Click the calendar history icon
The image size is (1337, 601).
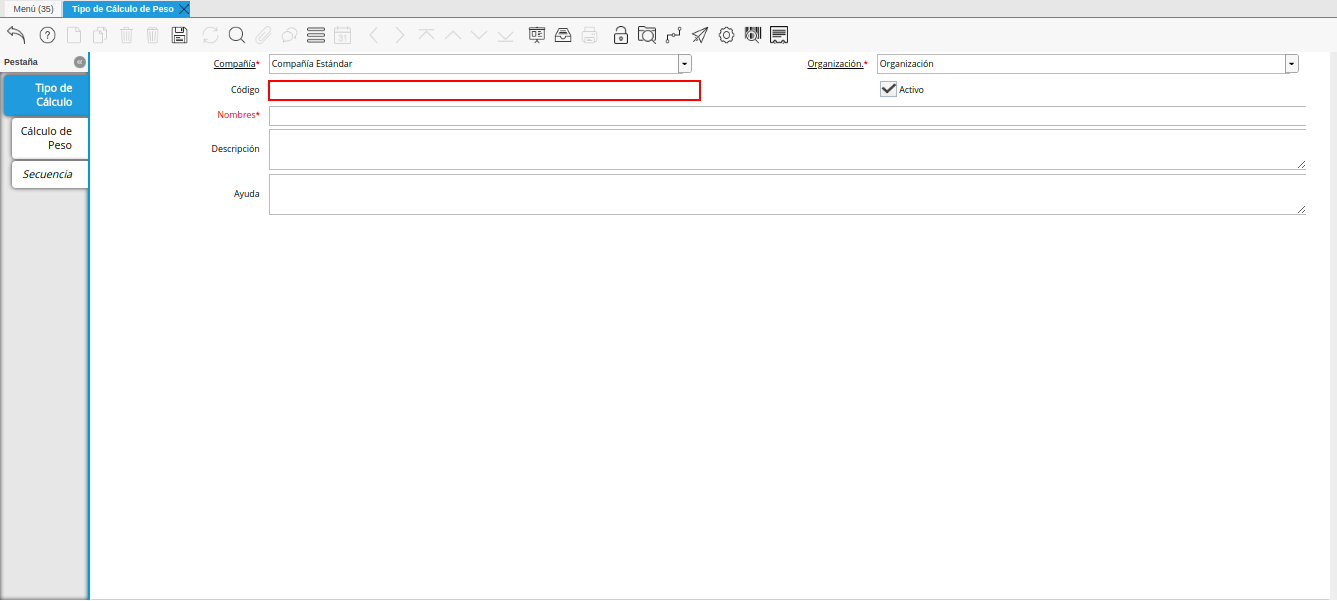click(x=342, y=35)
